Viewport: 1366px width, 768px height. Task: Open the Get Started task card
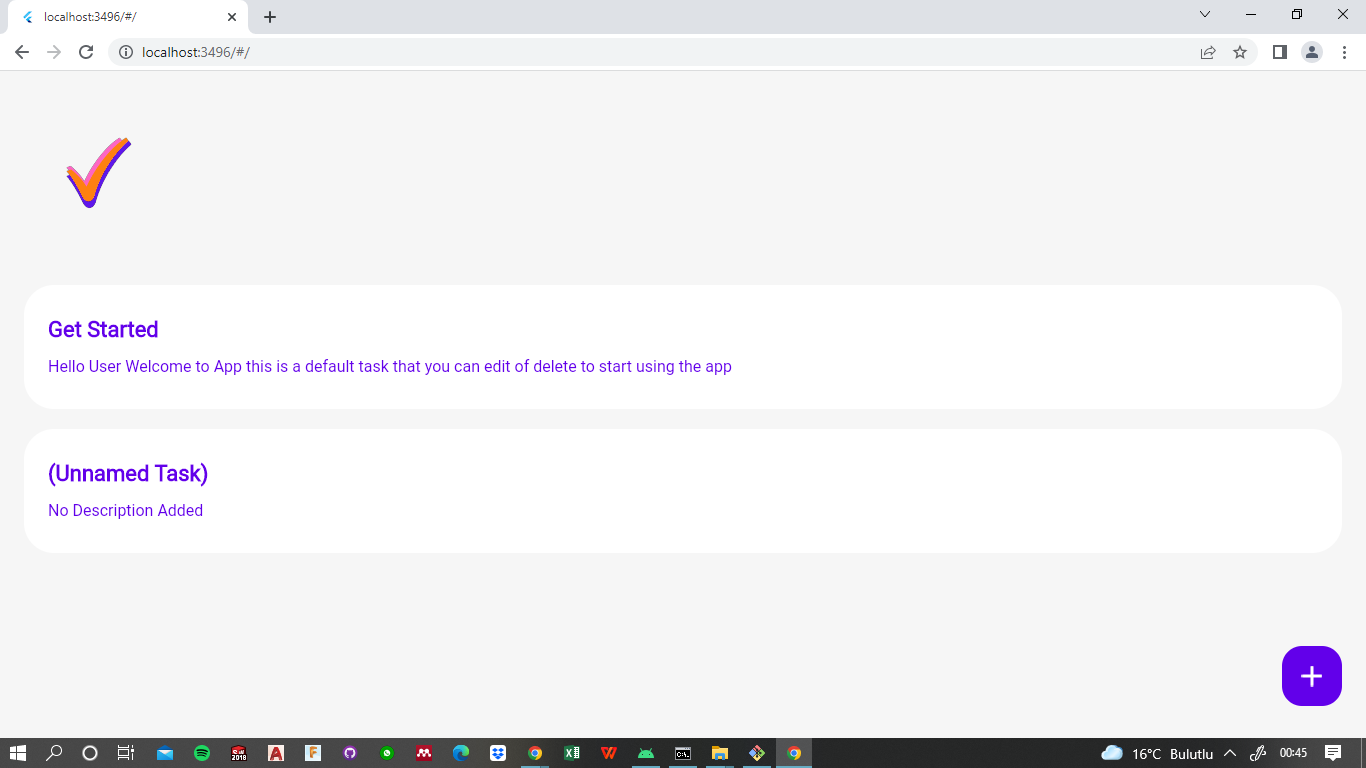tap(683, 347)
